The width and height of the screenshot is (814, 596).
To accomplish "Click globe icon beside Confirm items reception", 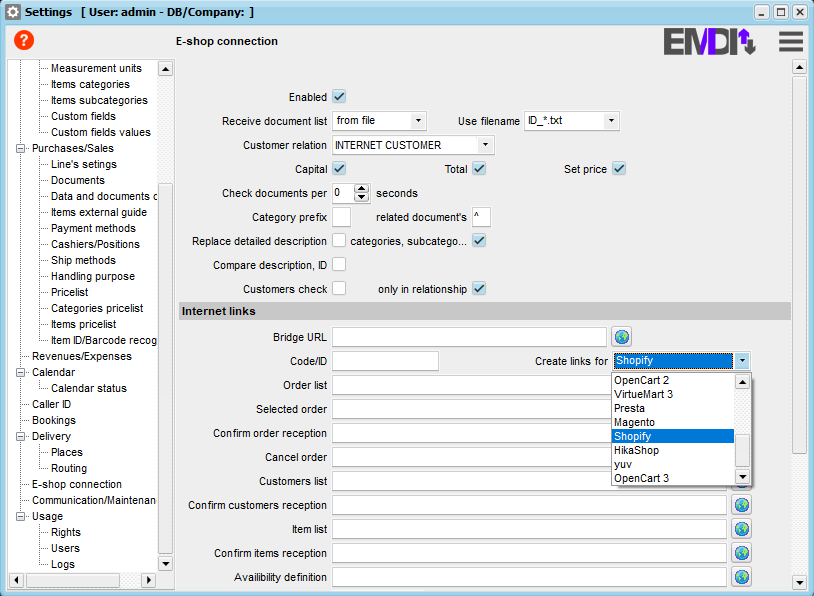I will pyautogui.click(x=742, y=553).
